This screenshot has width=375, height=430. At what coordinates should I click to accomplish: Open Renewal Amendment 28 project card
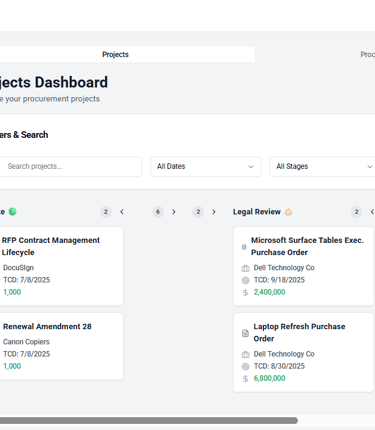61,346
